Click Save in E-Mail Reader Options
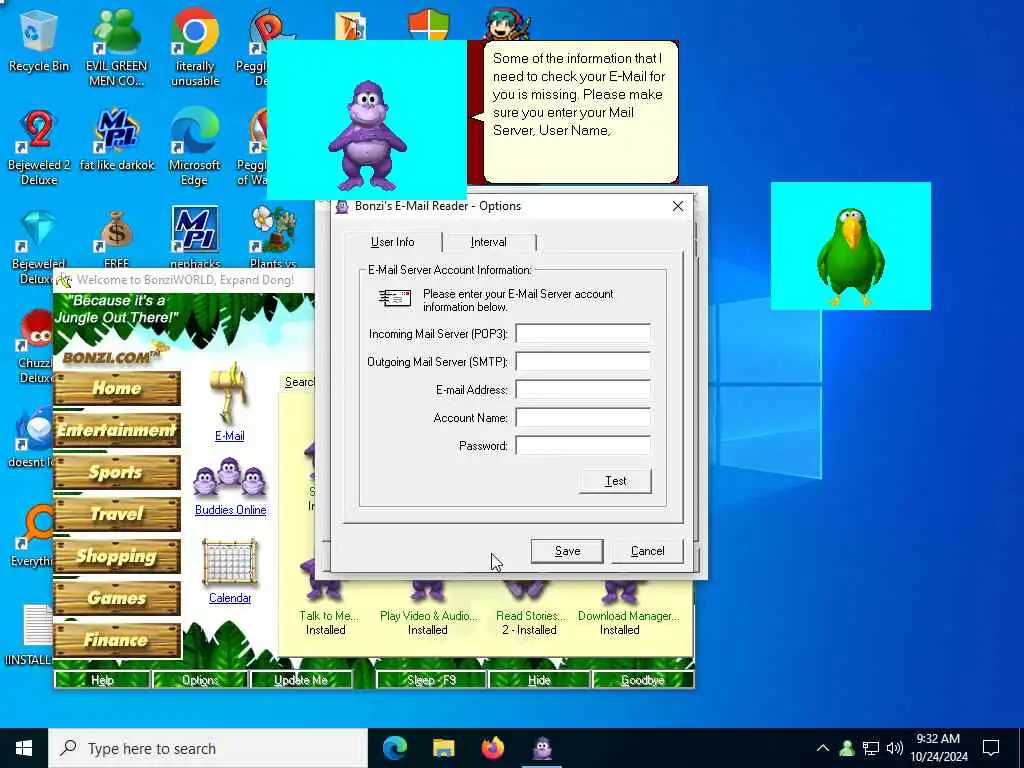Screen dimensions: 1024x768 coord(567,551)
